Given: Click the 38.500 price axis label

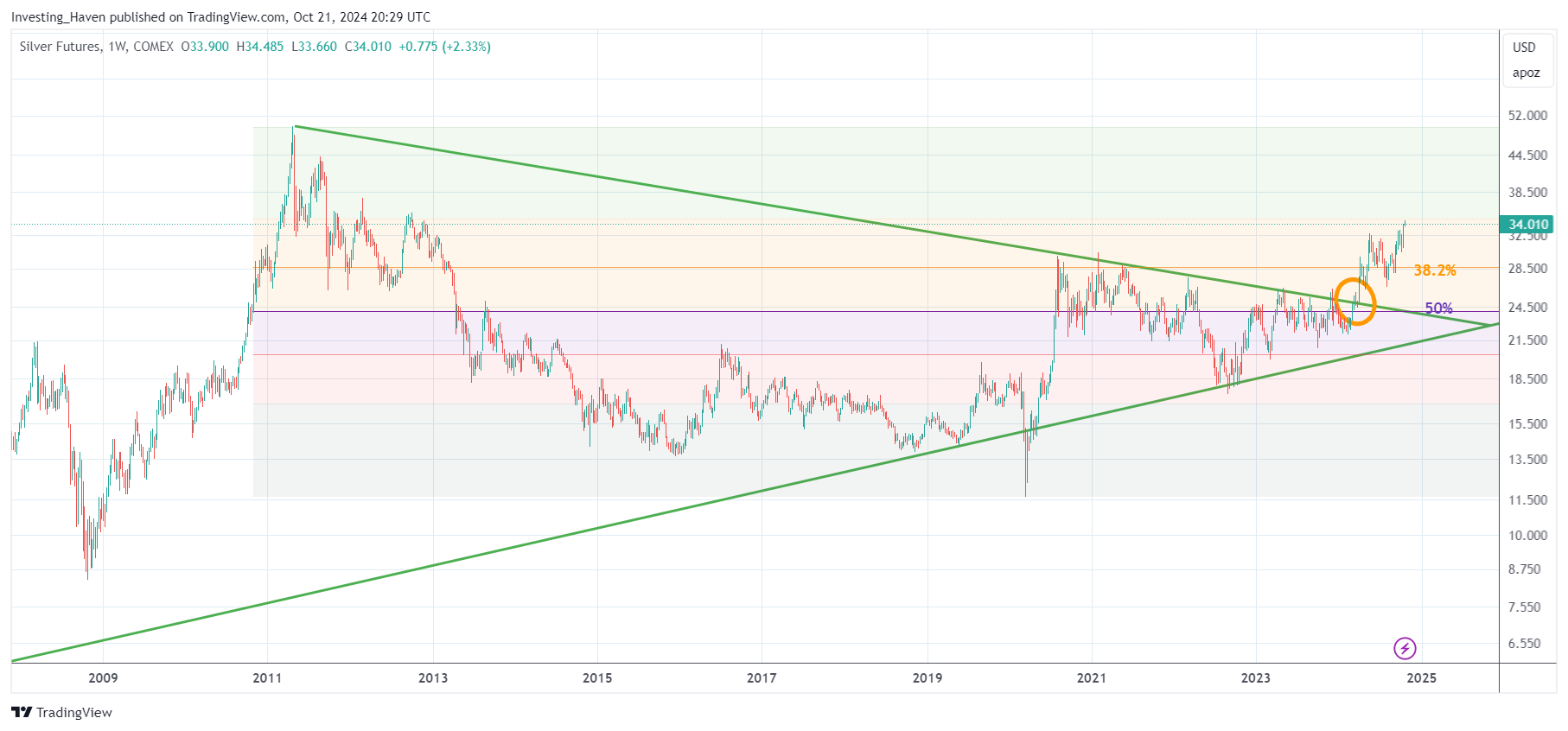Looking at the screenshot, I should [1527, 193].
